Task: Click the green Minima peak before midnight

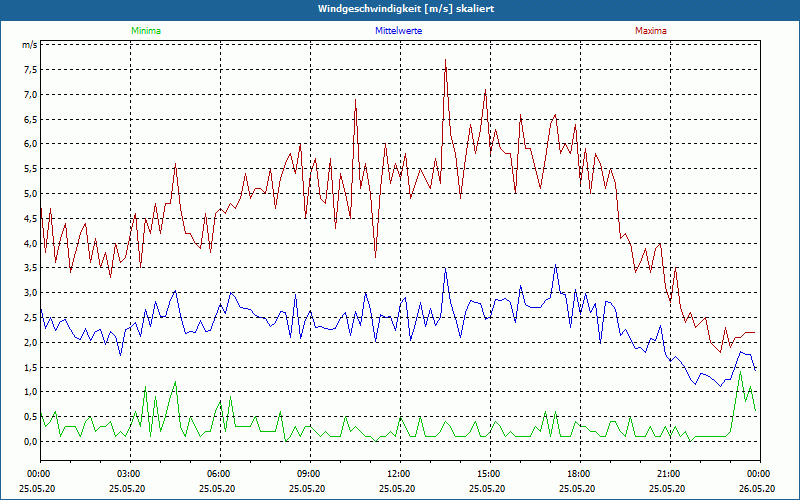Action: 740,372
